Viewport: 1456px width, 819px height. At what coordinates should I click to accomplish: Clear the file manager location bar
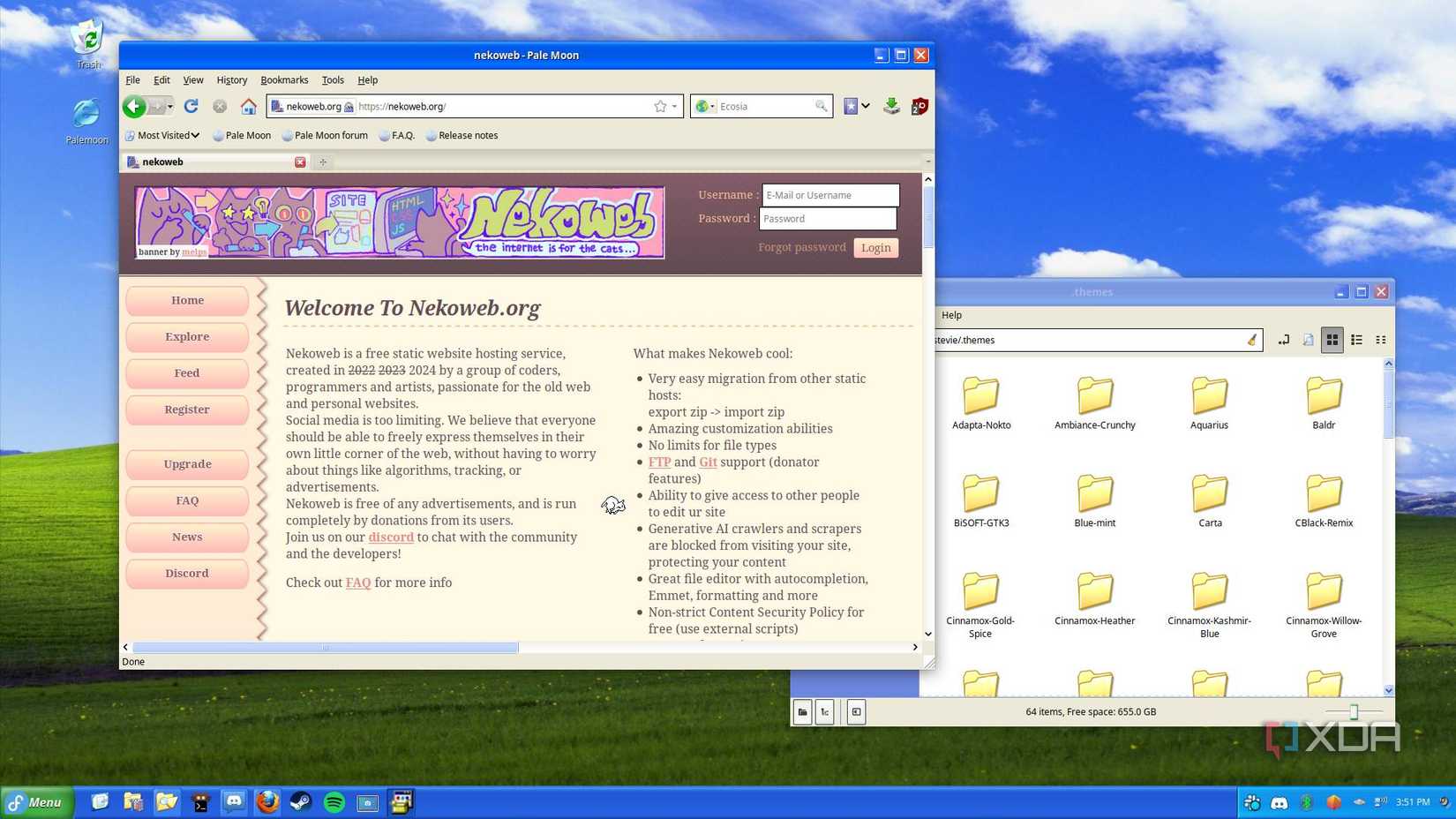click(1251, 340)
